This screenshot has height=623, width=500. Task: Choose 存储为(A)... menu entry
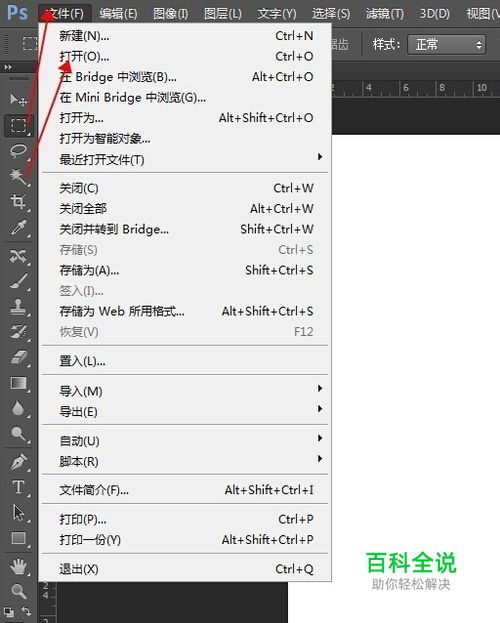tap(185, 270)
